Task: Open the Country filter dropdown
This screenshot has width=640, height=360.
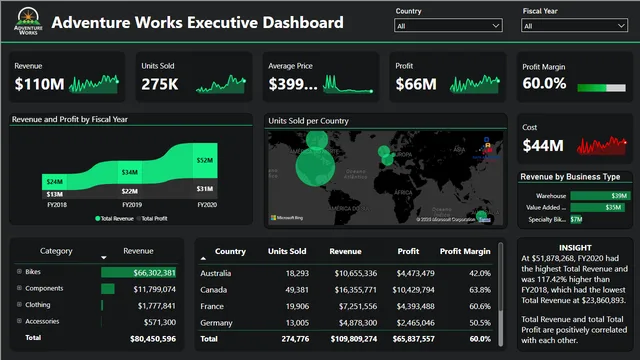Action: [x=448, y=26]
